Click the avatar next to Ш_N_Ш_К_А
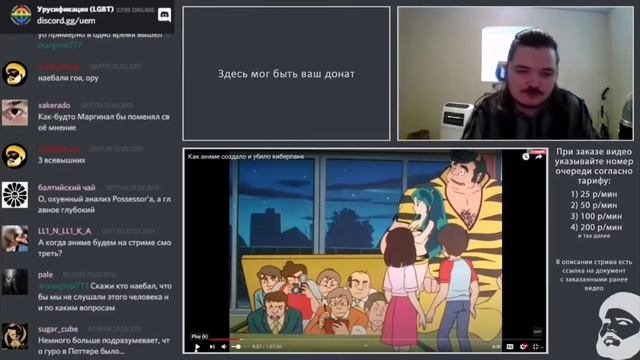The image size is (640, 360). coord(15,238)
